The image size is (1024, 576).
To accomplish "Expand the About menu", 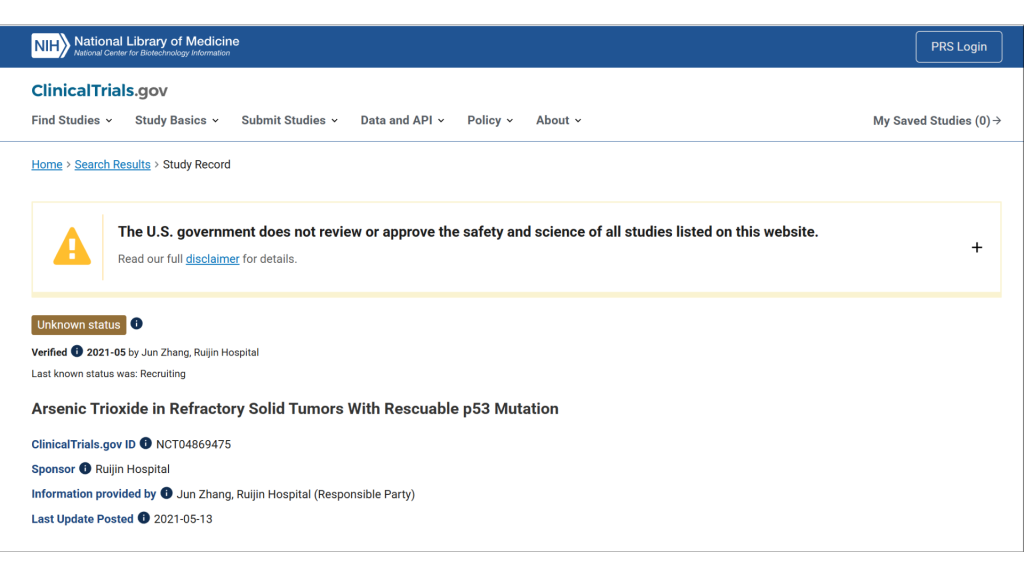I will [558, 120].
